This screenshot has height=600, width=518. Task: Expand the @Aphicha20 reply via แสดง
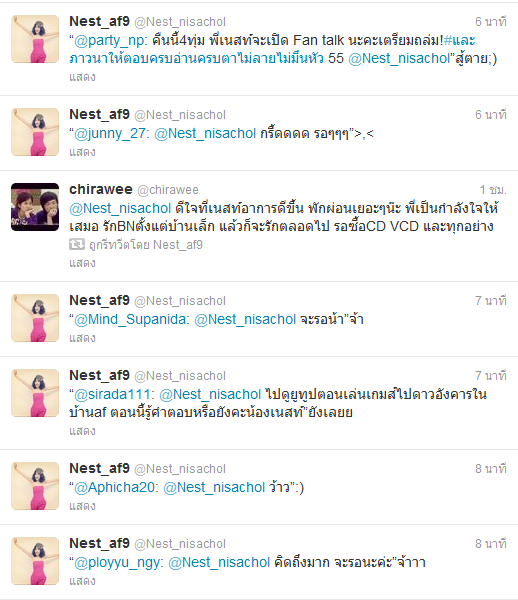82,506
